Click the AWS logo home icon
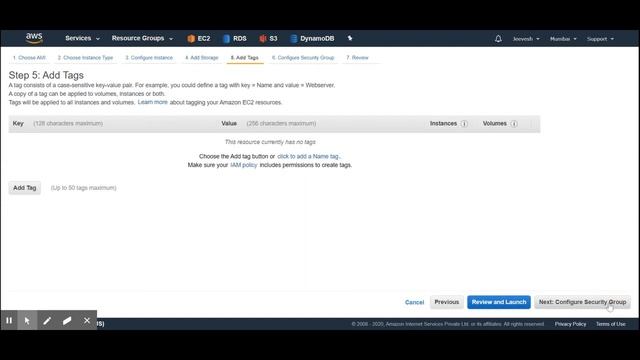Image resolution: width=640 pixels, height=360 pixels. [x=34, y=38]
